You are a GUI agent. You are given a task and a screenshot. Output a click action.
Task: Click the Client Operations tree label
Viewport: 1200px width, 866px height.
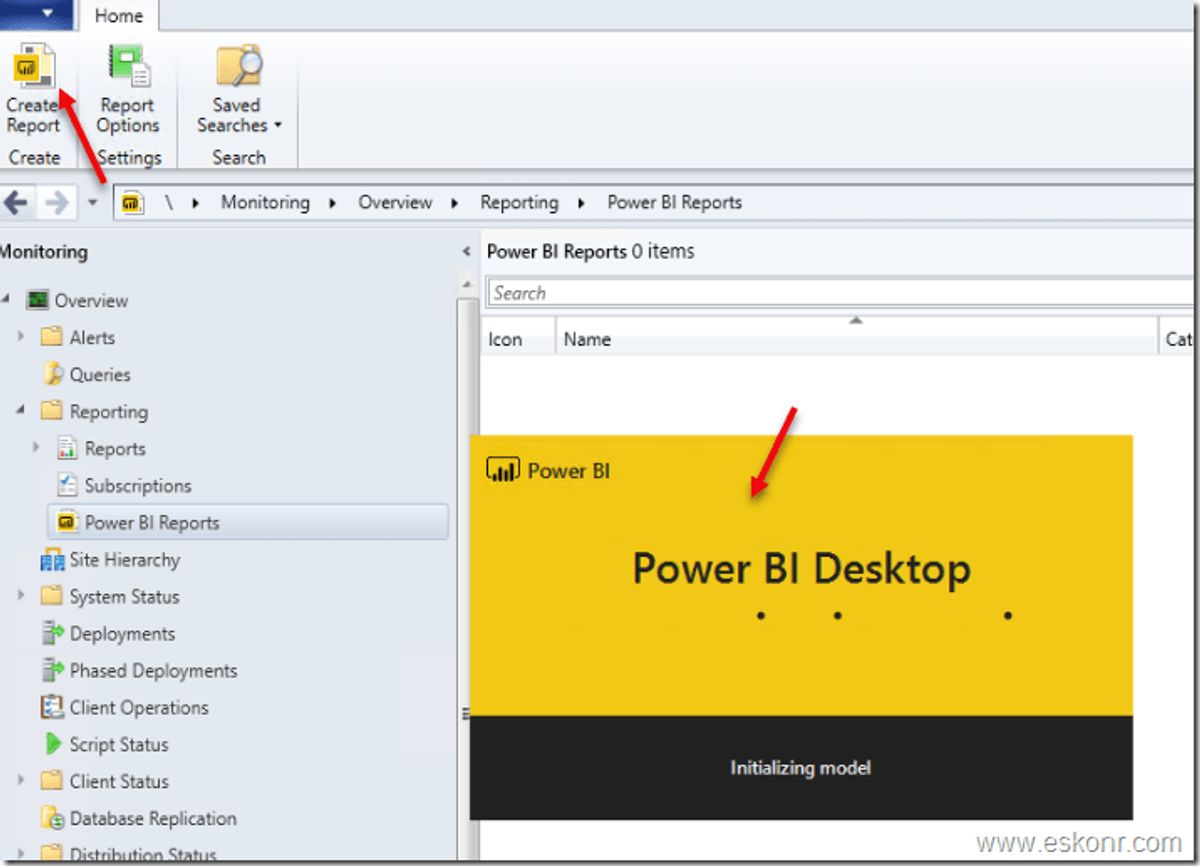coord(139,707)
